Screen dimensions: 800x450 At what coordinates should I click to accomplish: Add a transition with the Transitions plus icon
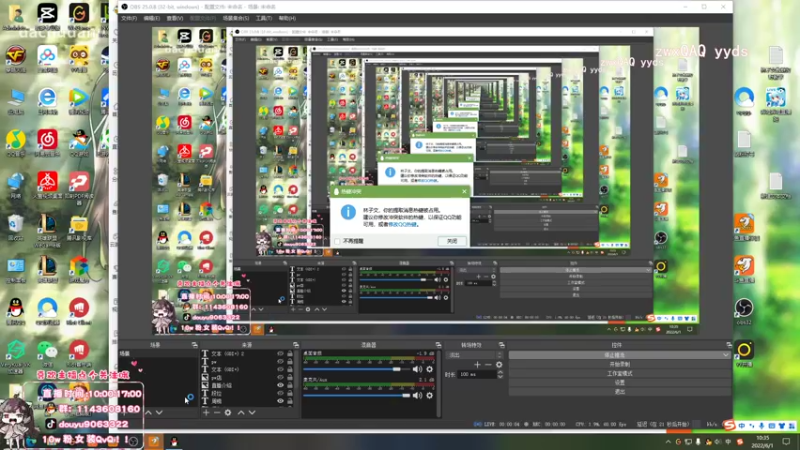477,365
